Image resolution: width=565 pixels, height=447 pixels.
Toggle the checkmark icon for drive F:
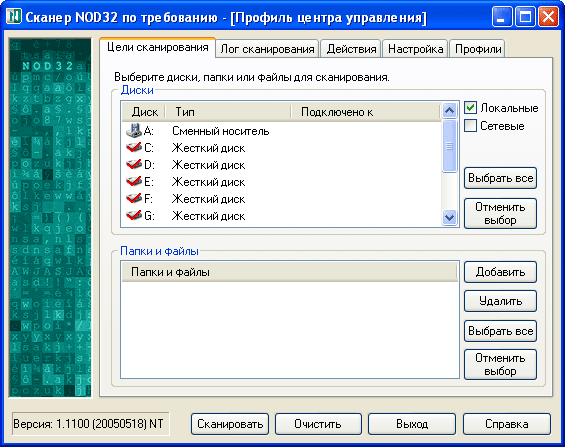click(134, 198)
